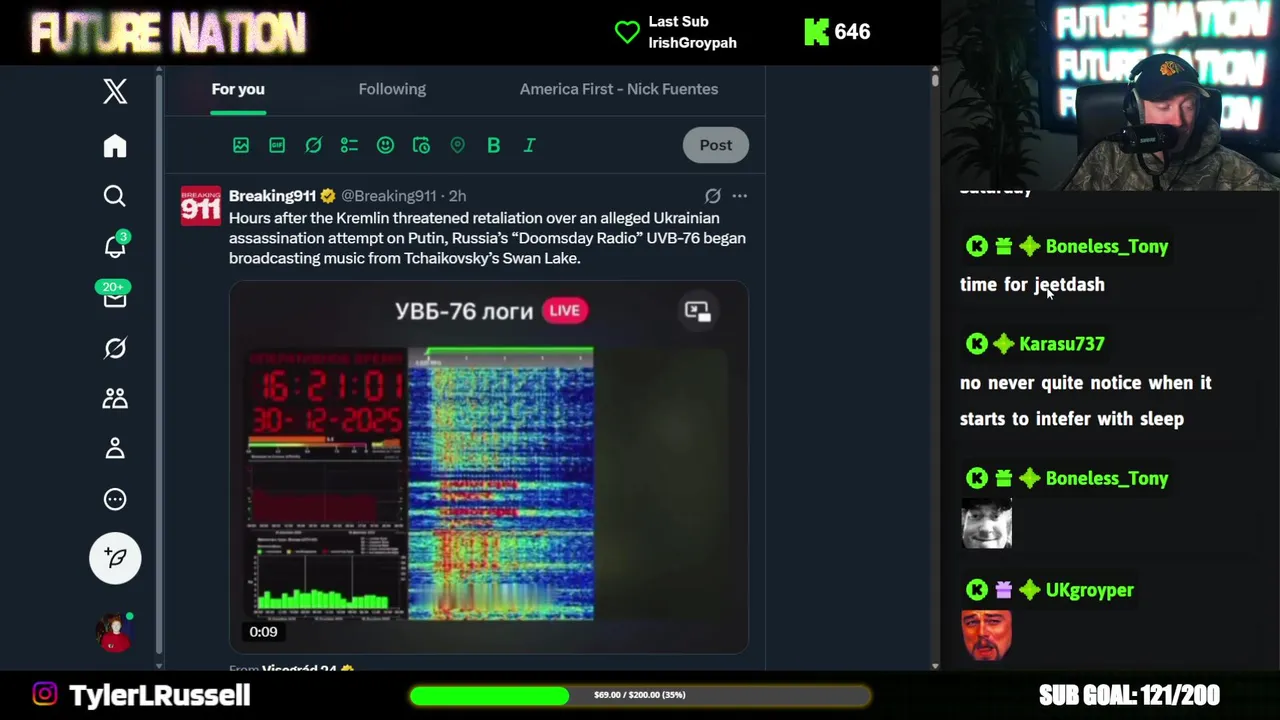Schedule post icon in composer
1280x720 pixels.
pos(421,145)
